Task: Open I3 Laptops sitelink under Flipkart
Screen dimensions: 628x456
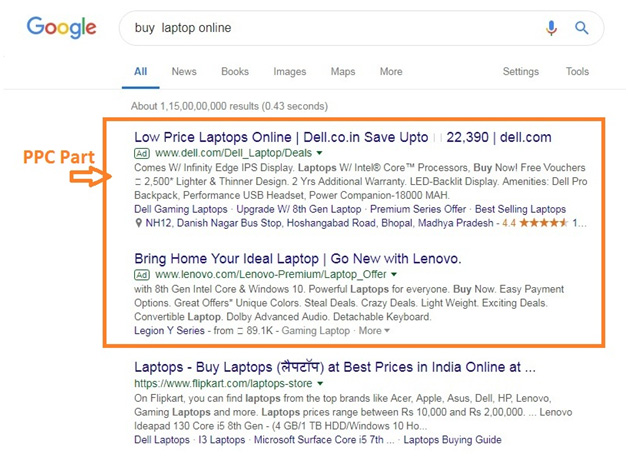Action: (221, 440)
